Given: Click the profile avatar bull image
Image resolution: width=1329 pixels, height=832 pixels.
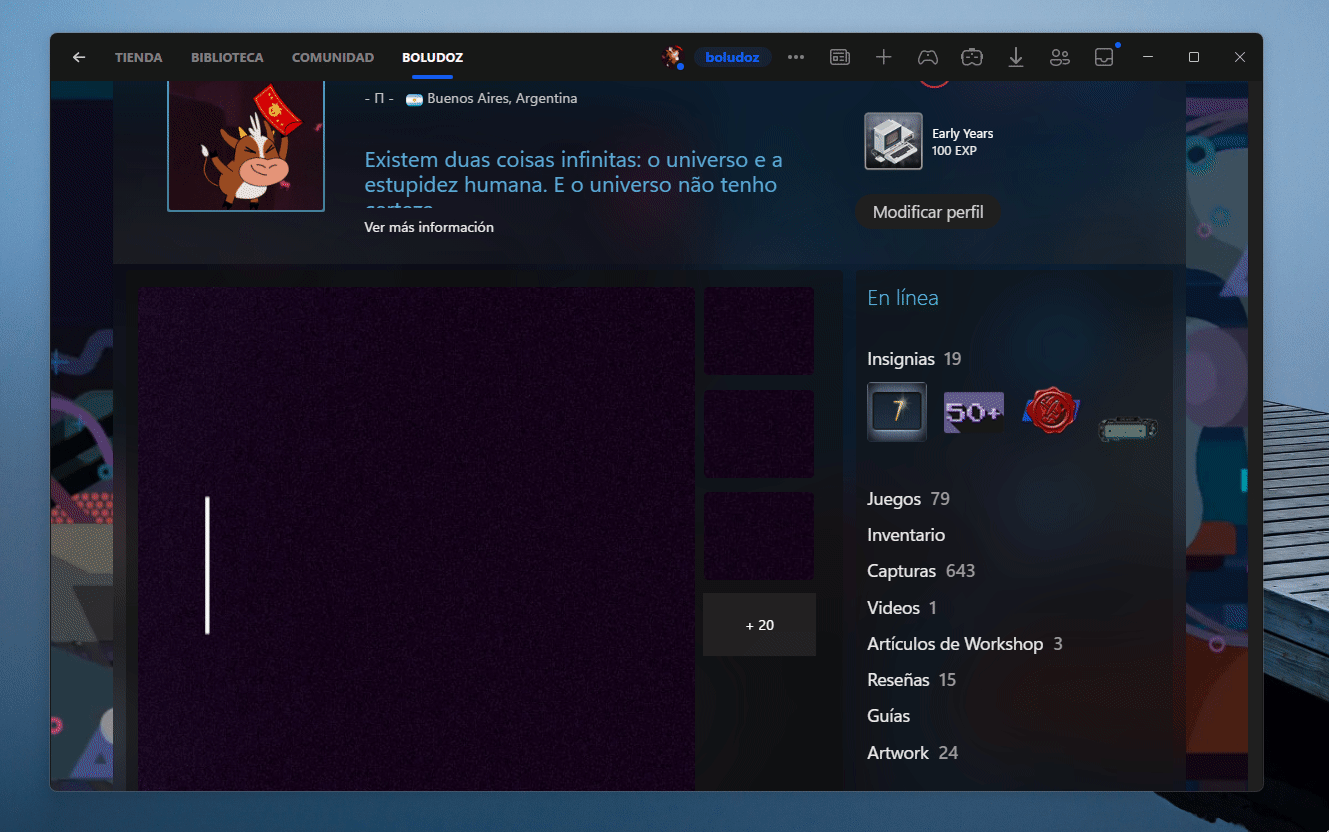Looking at the screenshot, I should [246, 146].
